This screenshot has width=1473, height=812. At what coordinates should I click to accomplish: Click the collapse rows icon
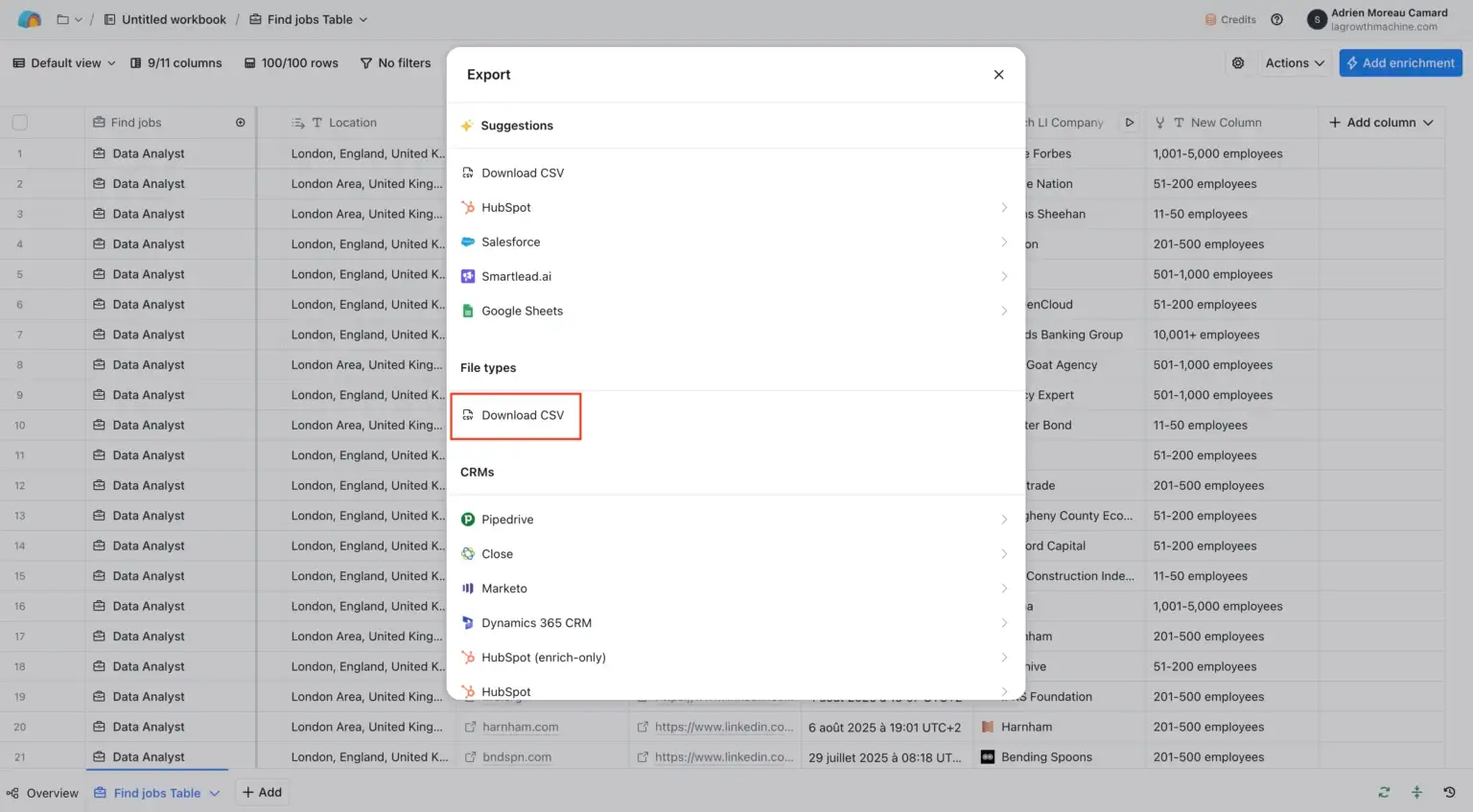[1416, 792]
